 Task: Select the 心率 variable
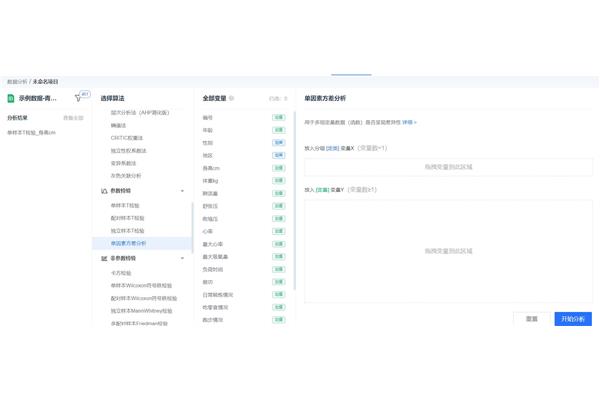pos(207,231)
